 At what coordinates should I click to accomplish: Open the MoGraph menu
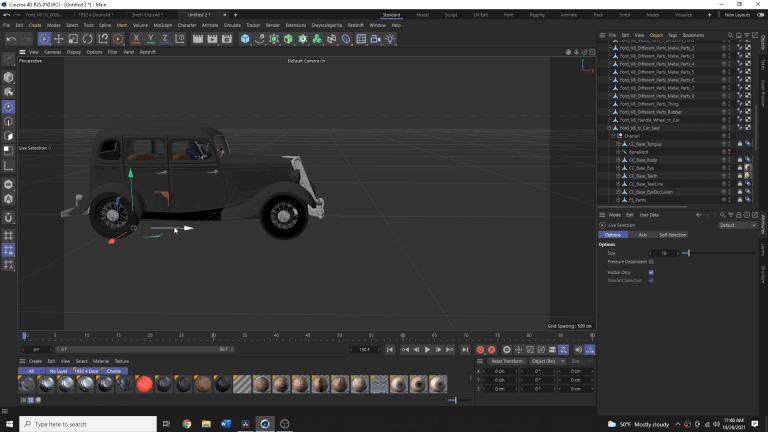(x=162, y=25)
